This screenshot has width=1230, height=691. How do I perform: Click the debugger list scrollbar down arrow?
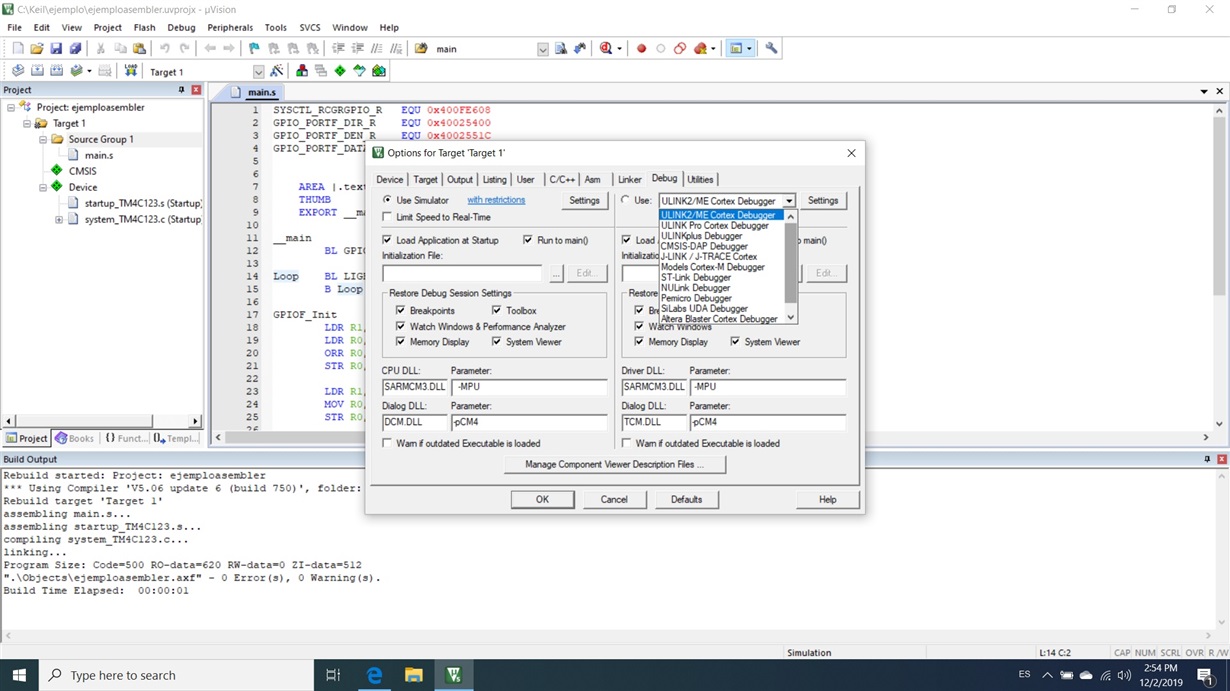point(791,317)
